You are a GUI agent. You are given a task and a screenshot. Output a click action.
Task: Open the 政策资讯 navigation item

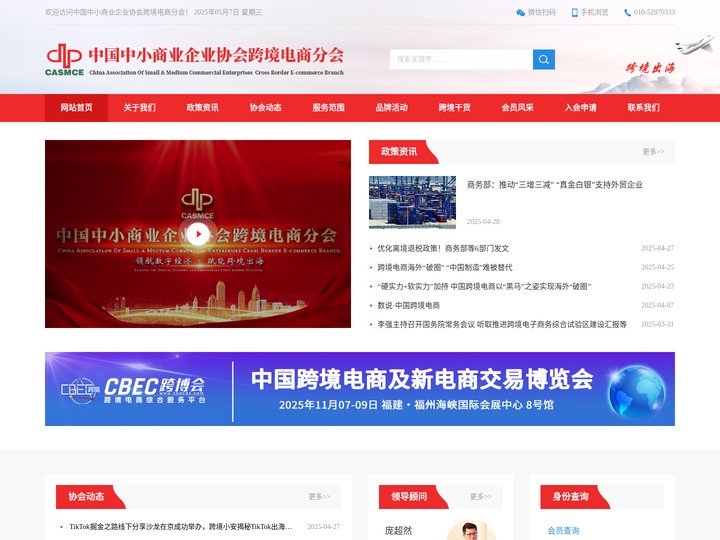tap(202, 107)
